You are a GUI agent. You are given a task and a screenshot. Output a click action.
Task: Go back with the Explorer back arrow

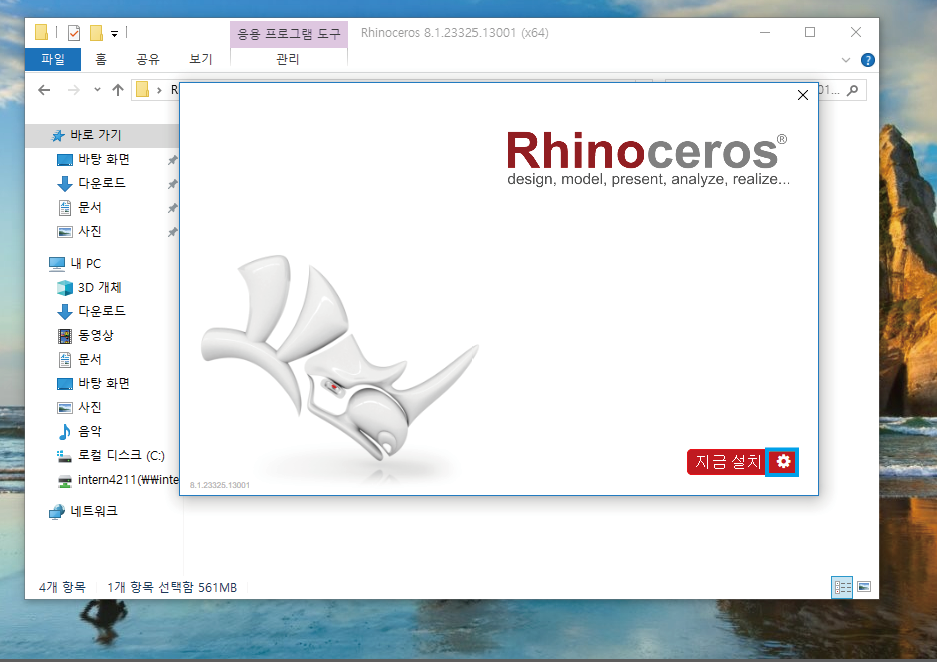point(44,90)
